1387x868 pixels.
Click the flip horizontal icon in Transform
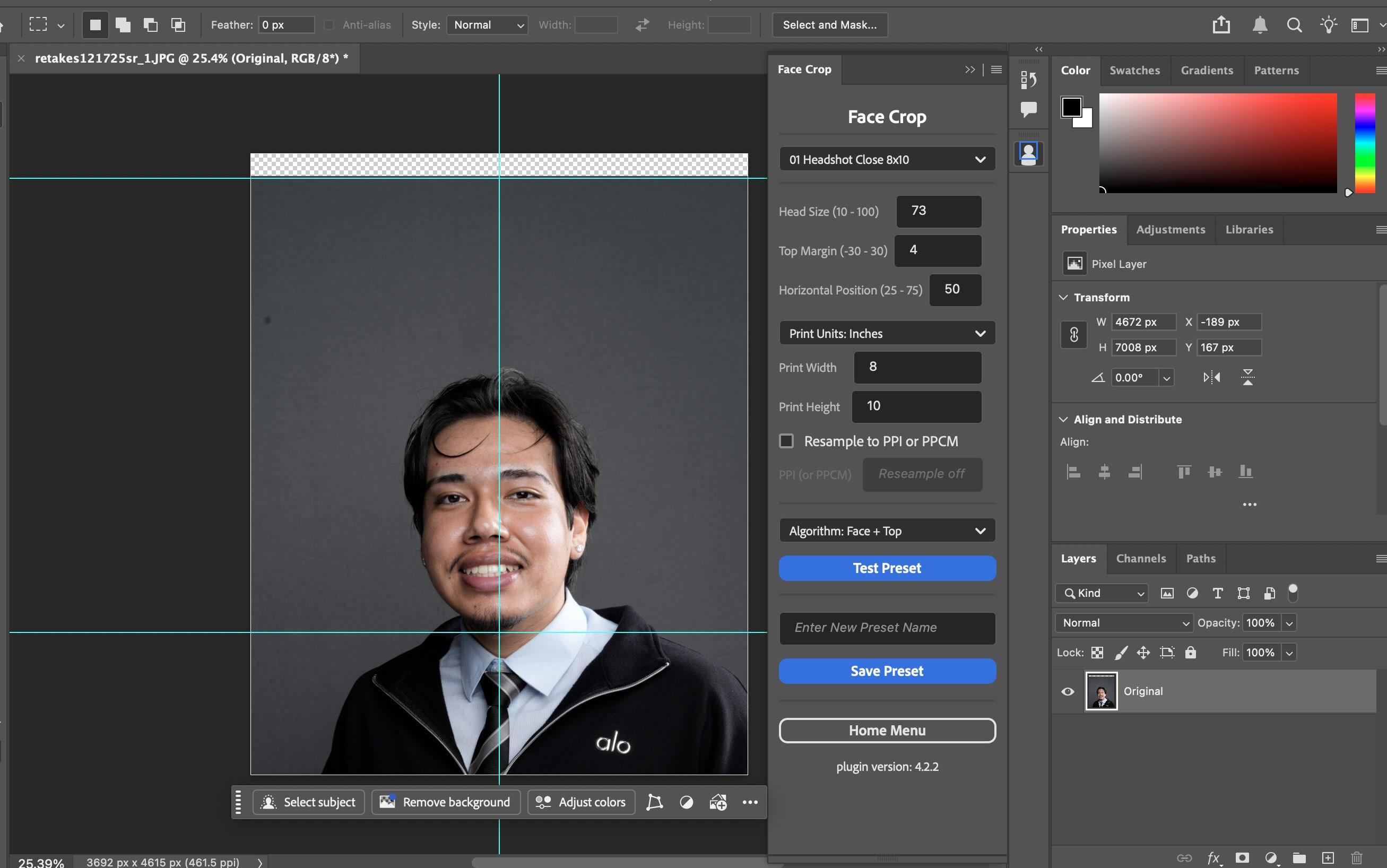1211,377
